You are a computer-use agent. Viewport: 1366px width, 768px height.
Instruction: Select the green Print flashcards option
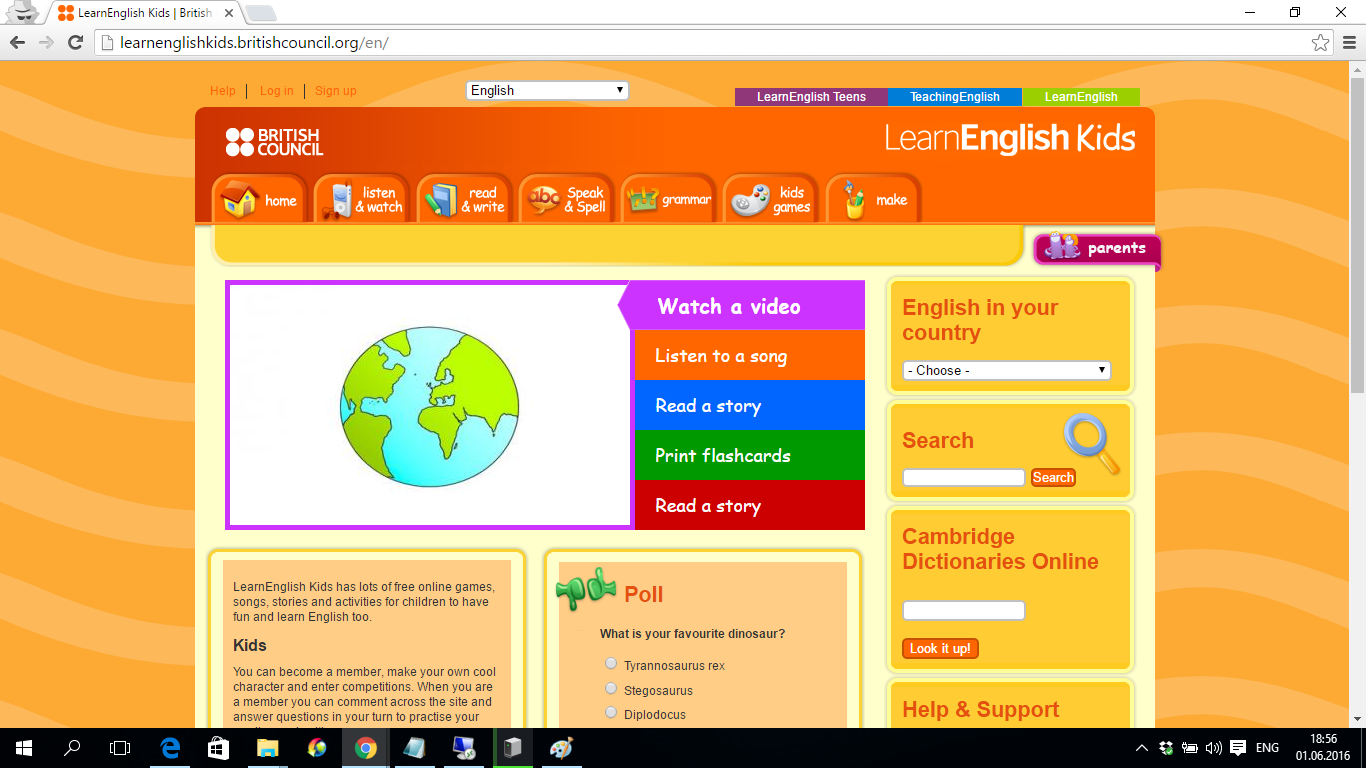click(x=750, y=456)
